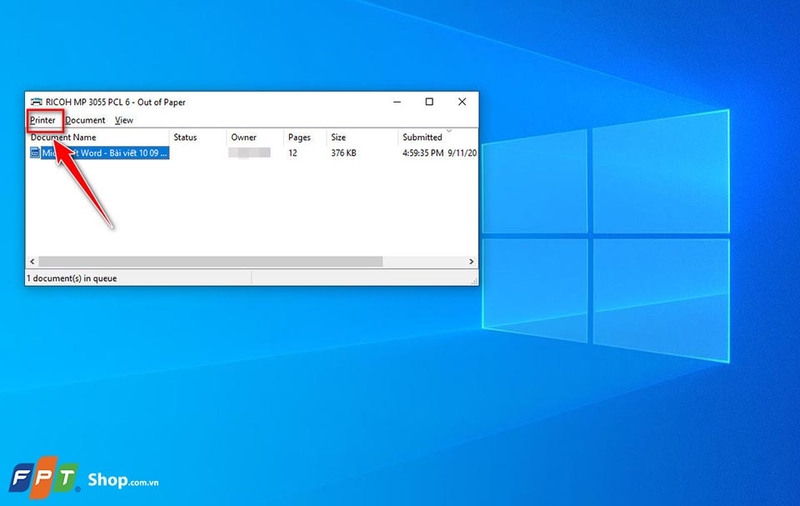
Task: Click the 12 pages cell of print job
Action: pyautogui.click(x=293, y=153)
